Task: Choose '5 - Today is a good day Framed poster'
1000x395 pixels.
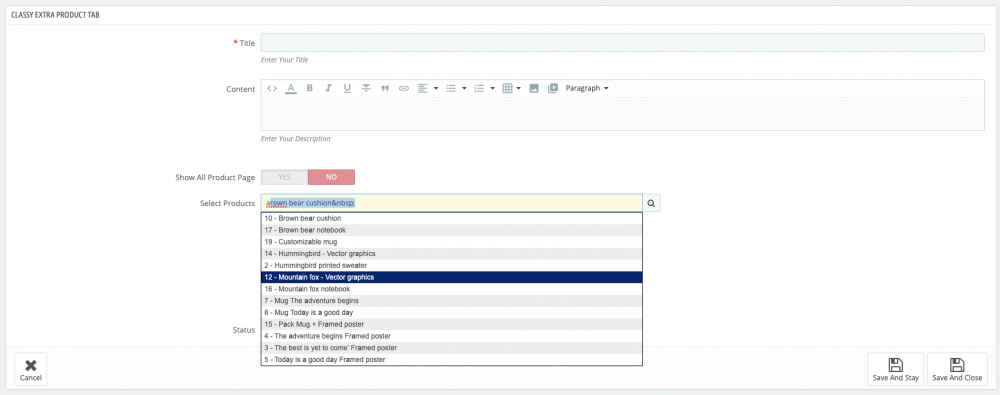Action: point(452,360)
